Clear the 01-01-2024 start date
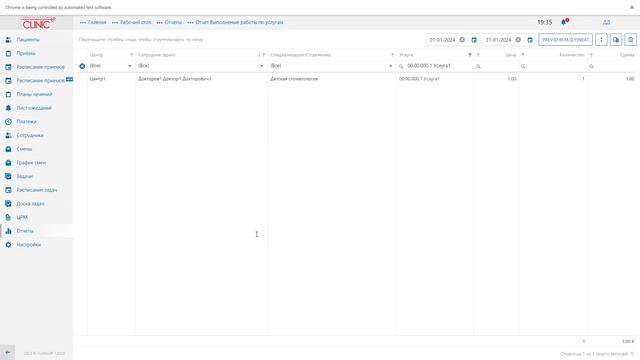The height and width of the screenshot is (360, 640). pos(462,40)
